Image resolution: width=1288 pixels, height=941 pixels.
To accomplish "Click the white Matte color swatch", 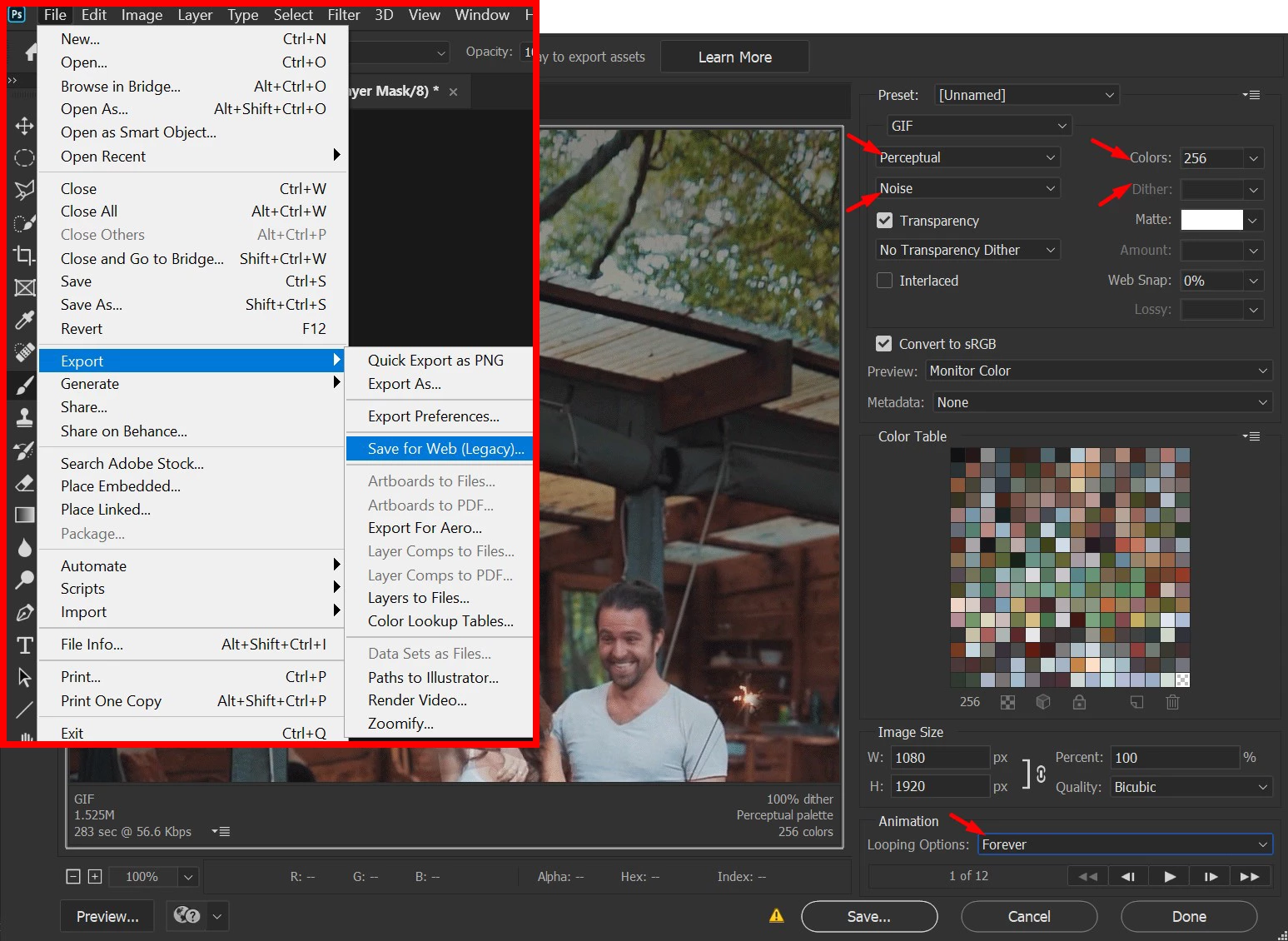I will [x=1212, y=220].
